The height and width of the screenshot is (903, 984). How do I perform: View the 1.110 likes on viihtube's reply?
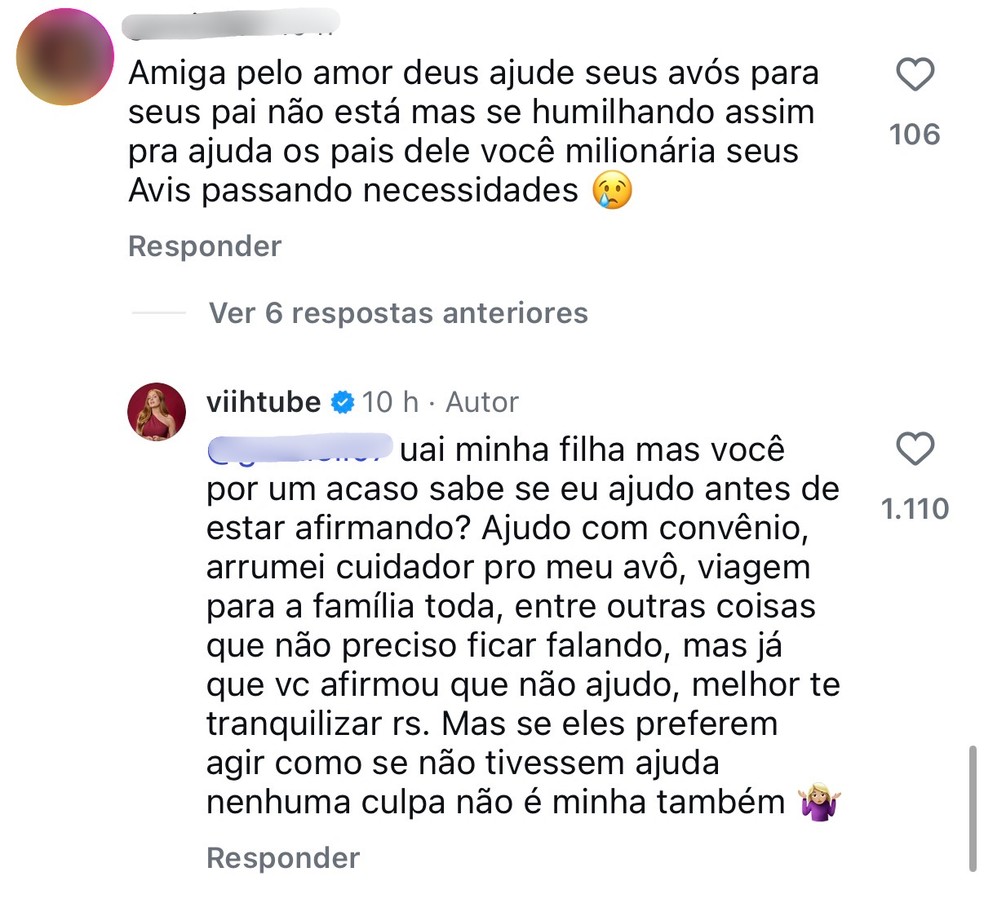coord(915,508)
